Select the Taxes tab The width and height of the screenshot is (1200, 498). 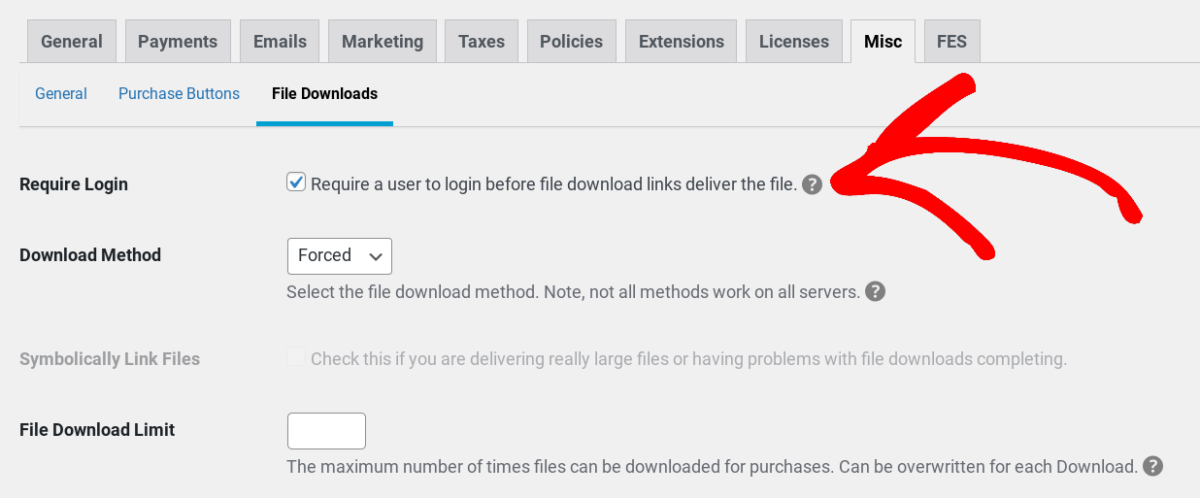[x=481, y=42]
